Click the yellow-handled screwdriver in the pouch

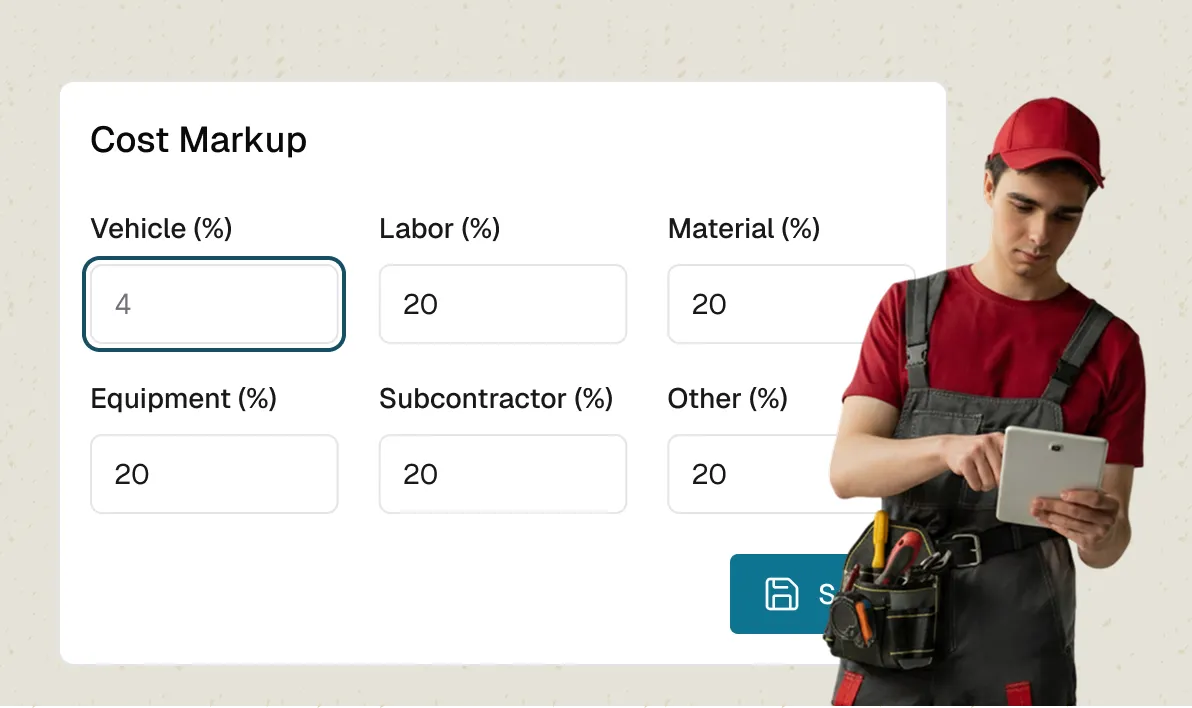tap(880, 540)
